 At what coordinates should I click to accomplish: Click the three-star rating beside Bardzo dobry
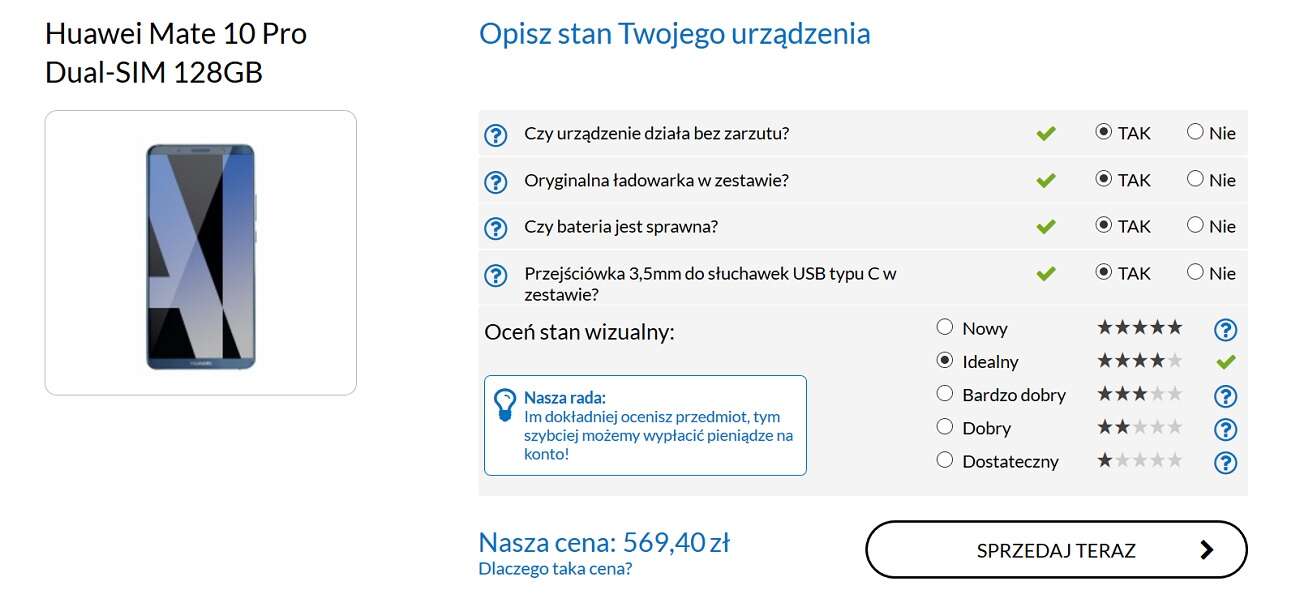[1138, 394]
